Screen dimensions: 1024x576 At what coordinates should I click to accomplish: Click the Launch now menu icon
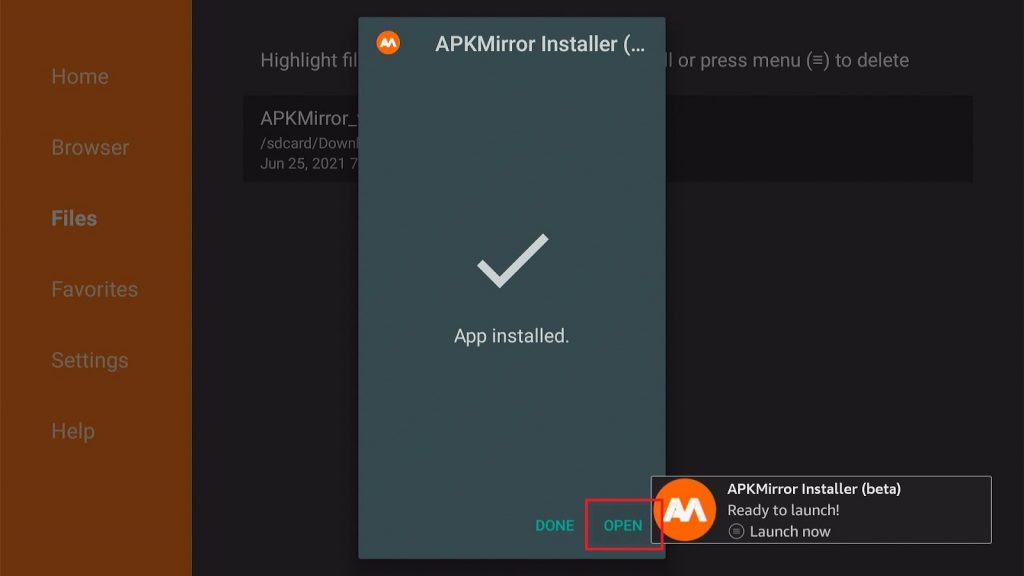736,531
